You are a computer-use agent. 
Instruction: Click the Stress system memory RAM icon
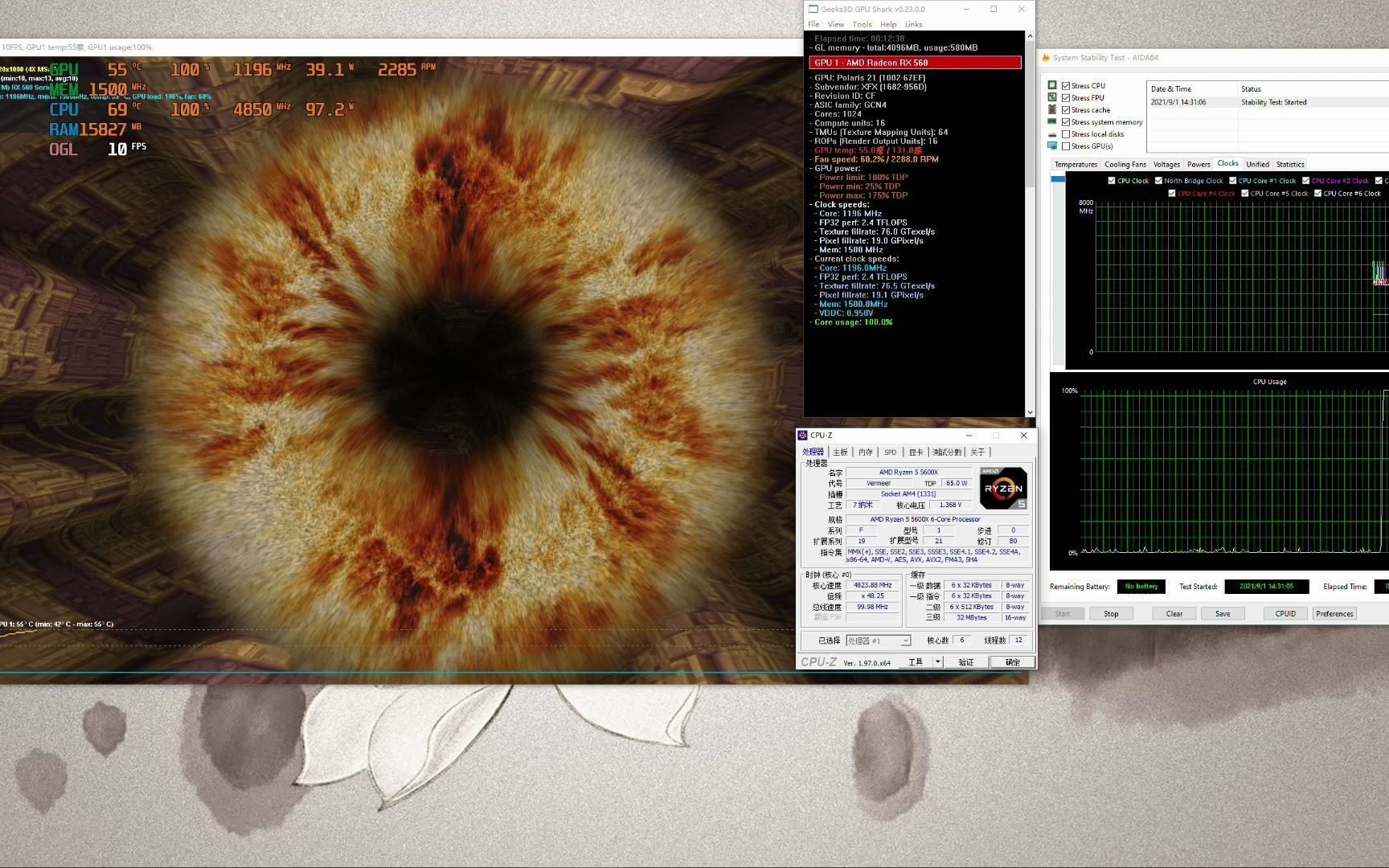tap(1052, 121)
